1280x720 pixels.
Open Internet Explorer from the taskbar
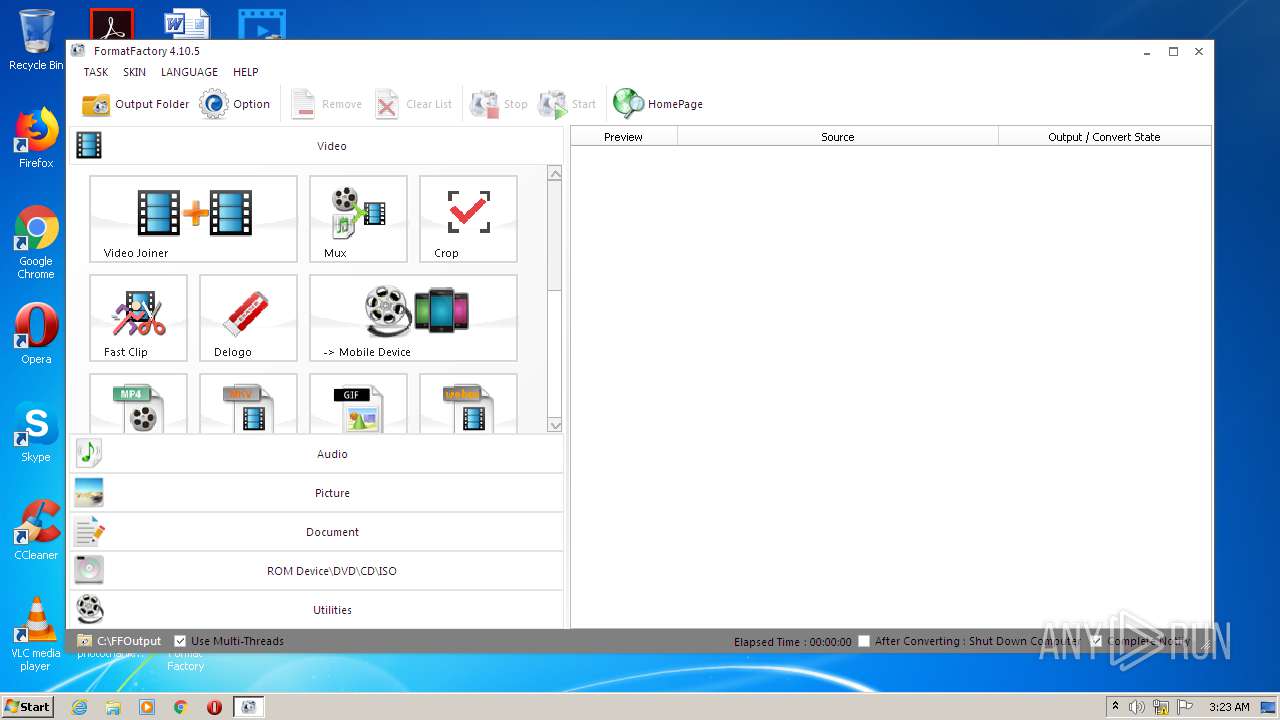(x=79, y=707)
